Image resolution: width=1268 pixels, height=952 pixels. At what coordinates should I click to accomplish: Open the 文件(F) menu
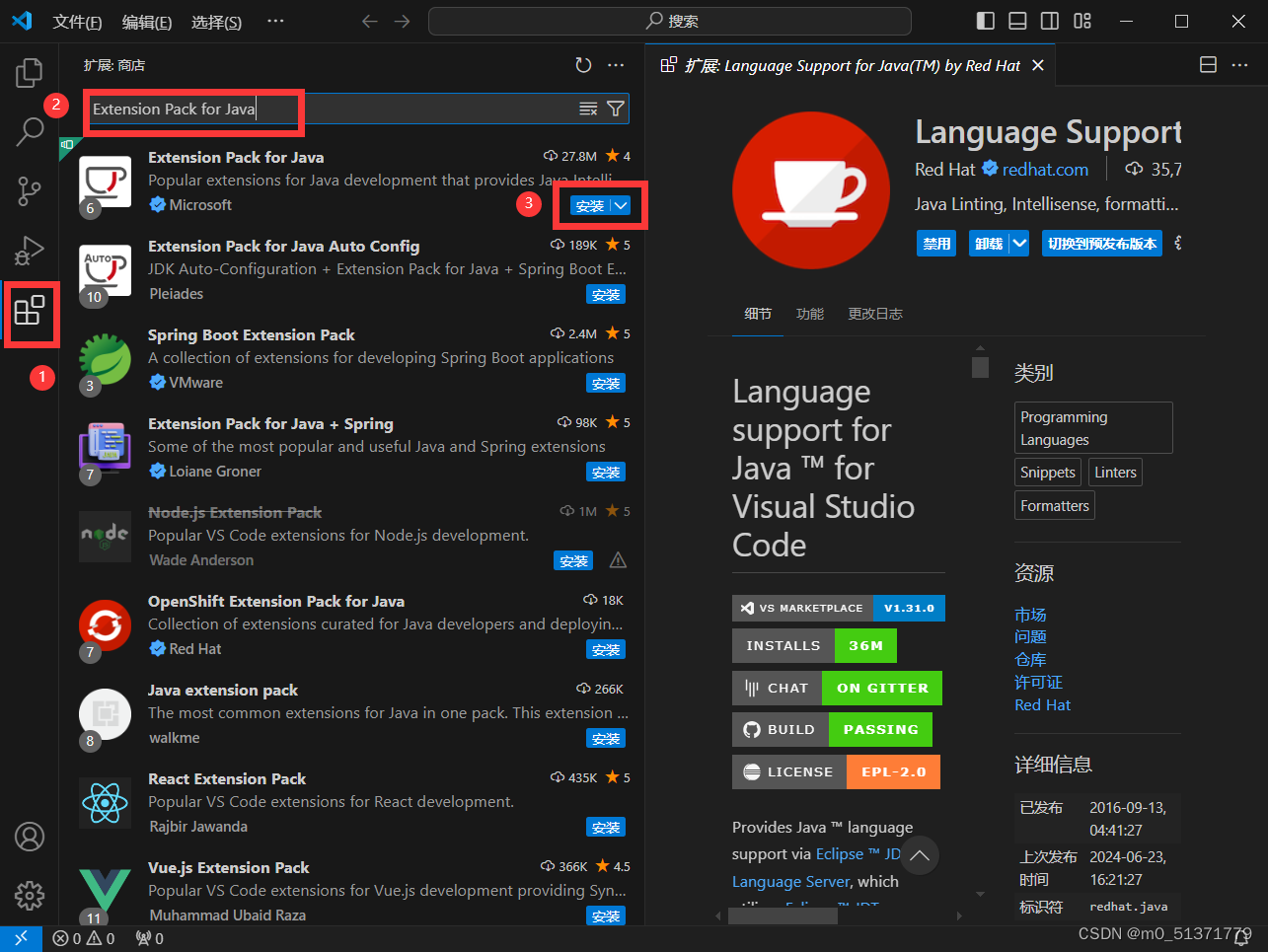tap(77, 22)
